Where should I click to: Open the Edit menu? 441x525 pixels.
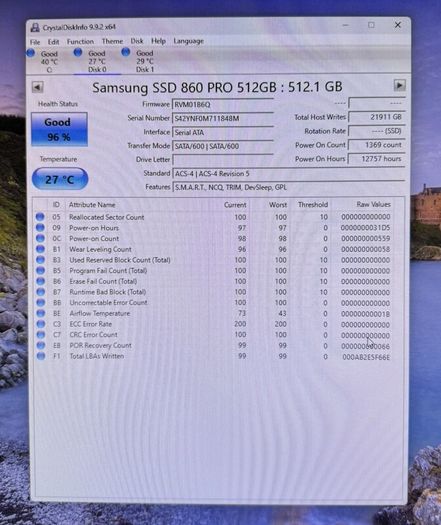coord(53,42)
